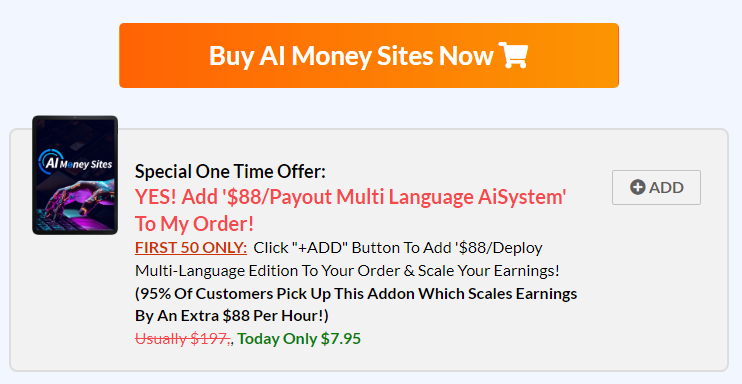Click the ADD button for the offer

(x=656, y=188)
